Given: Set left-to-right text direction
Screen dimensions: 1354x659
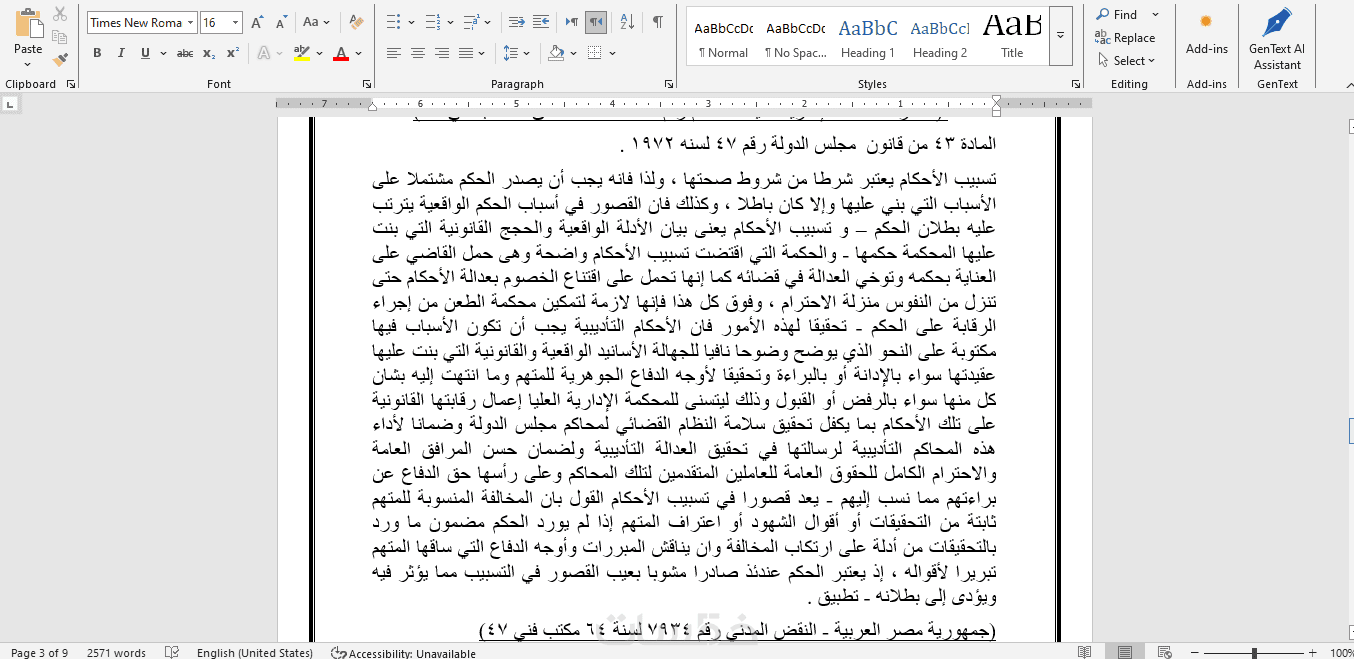Looking at the screenshot, I should coord(572,22).
